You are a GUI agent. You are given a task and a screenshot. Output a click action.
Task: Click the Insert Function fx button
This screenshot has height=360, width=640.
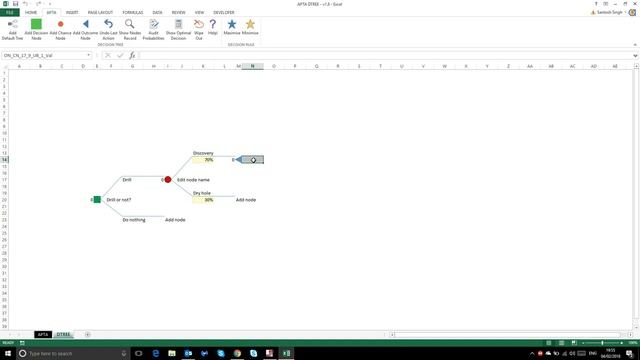[x=132, y=55]
